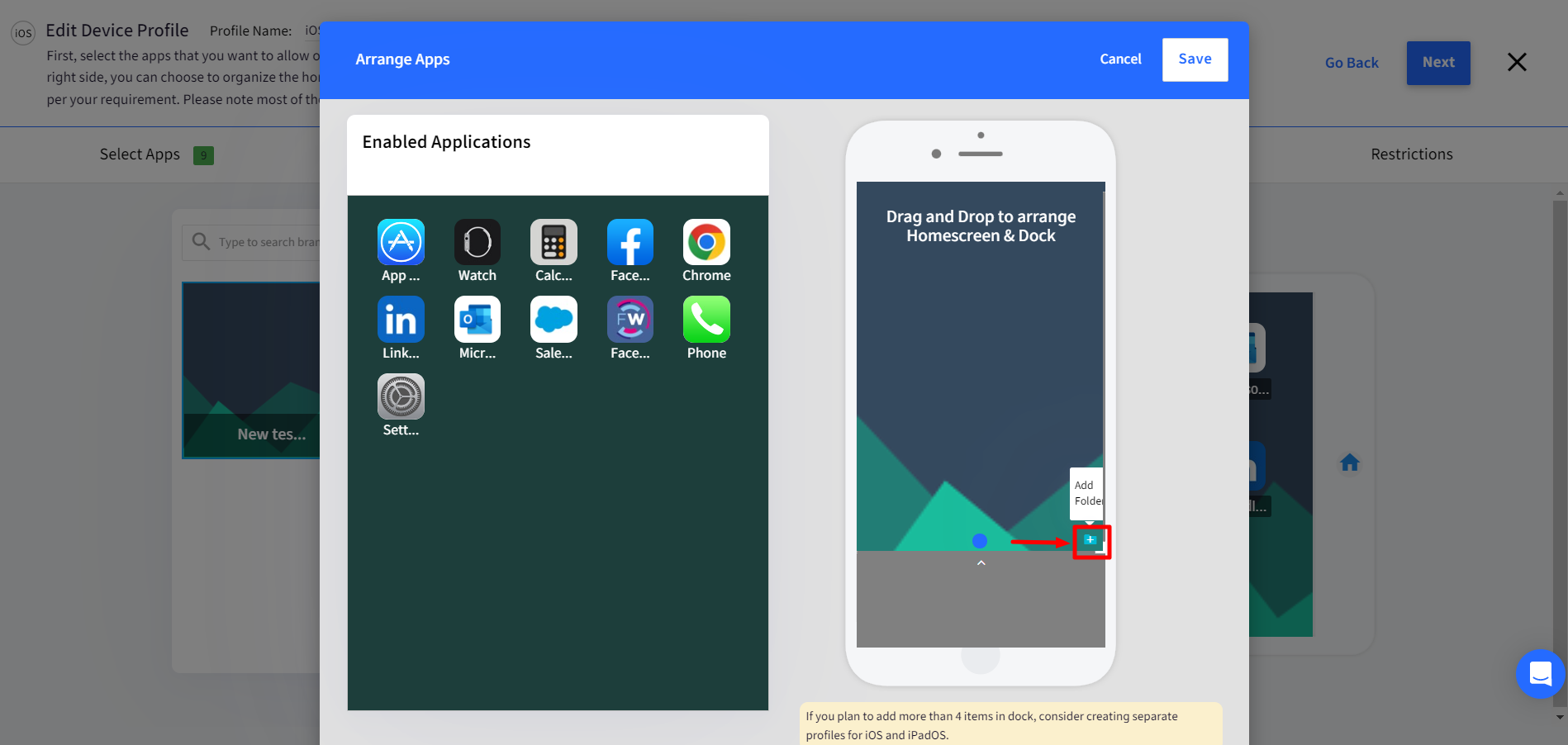
Task: Click the phone home button
Action: click(x=981, y=657)
